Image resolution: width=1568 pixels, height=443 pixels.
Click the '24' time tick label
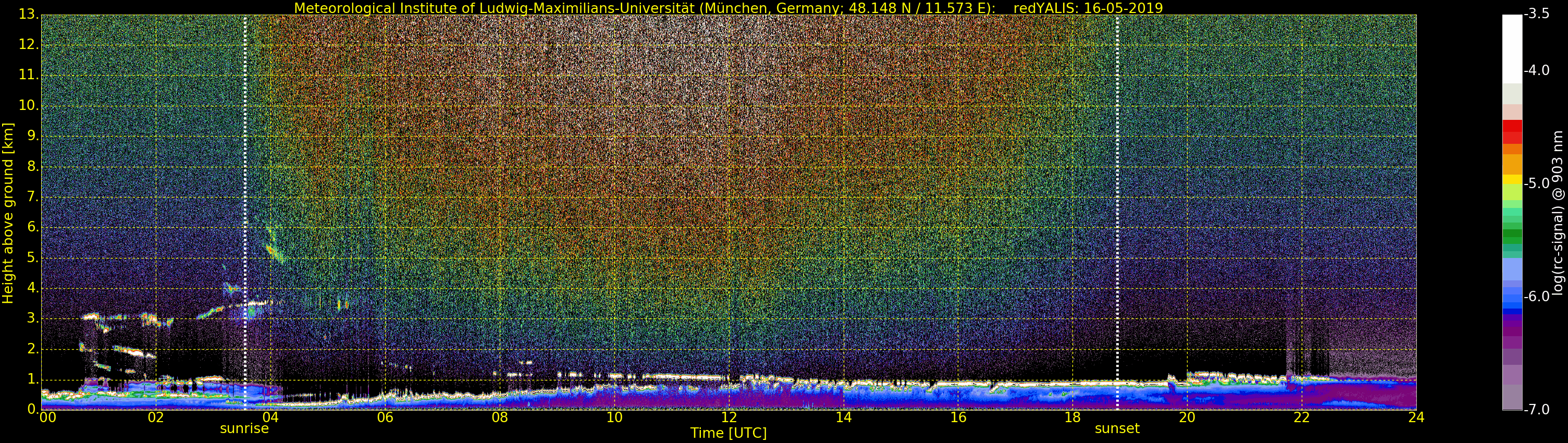coord(1416,417)
